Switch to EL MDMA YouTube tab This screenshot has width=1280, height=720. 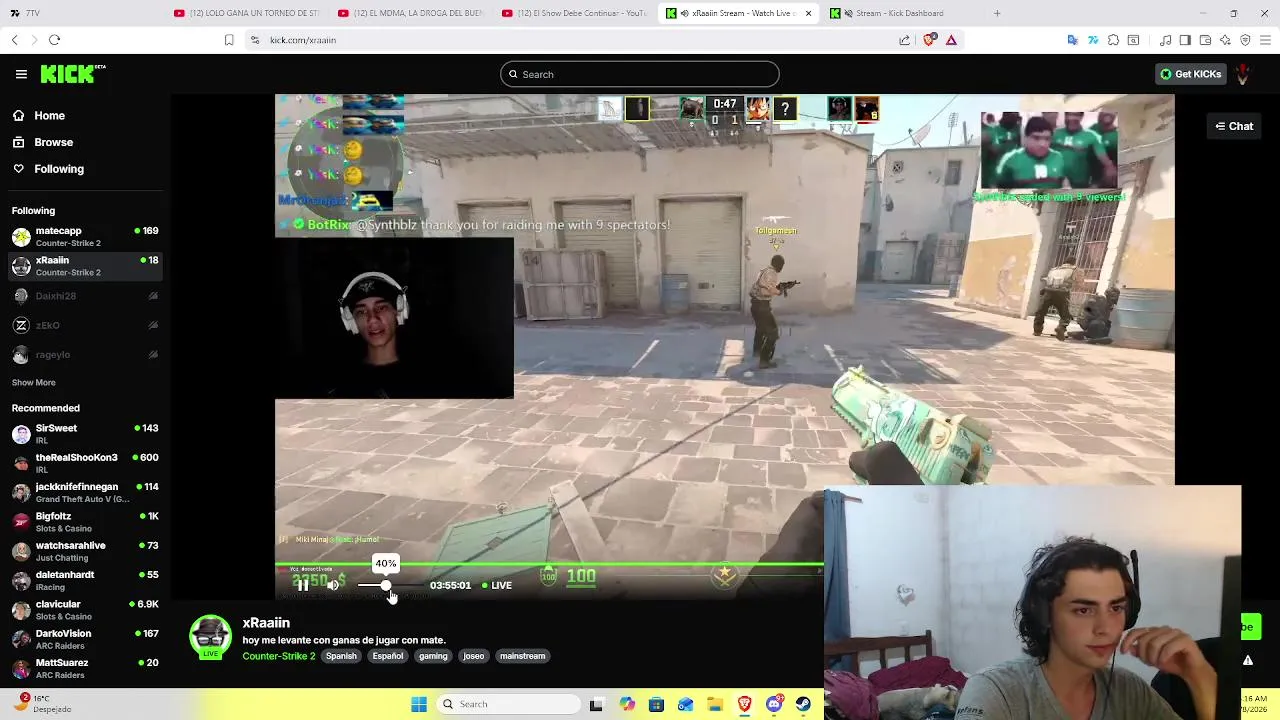[x=410, y=13]
